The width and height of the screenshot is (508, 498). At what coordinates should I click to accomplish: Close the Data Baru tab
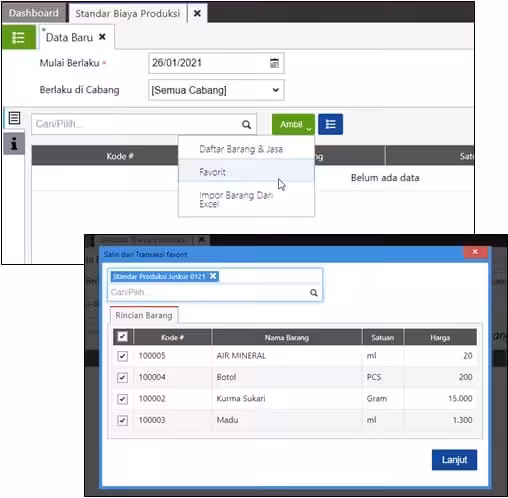coord(102,37)
